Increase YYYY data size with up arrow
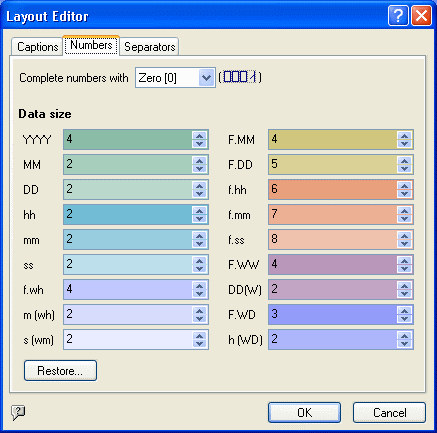Screen dimensions: 437x433 200,136
